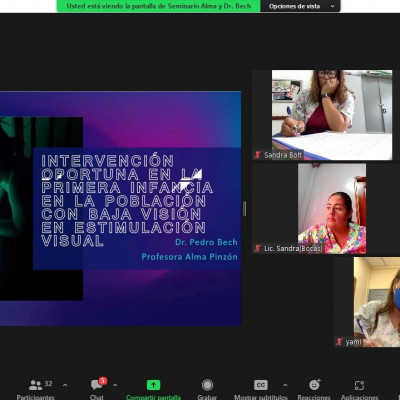The height and width of the screenshot is (400, 400).
Task: Click the red chat notification badge
Action: tap(103, 381)
